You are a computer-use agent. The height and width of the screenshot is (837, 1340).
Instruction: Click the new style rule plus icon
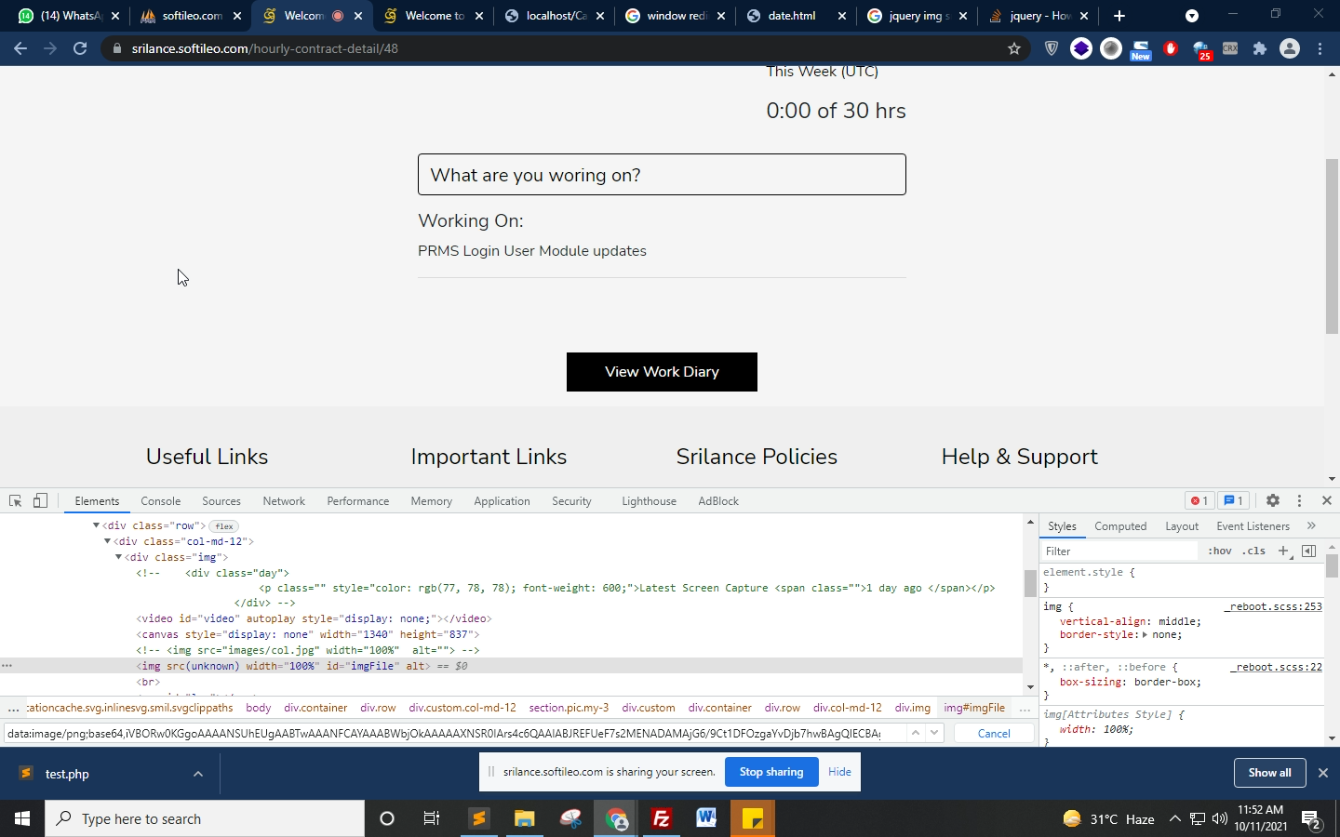point(1283,551)
